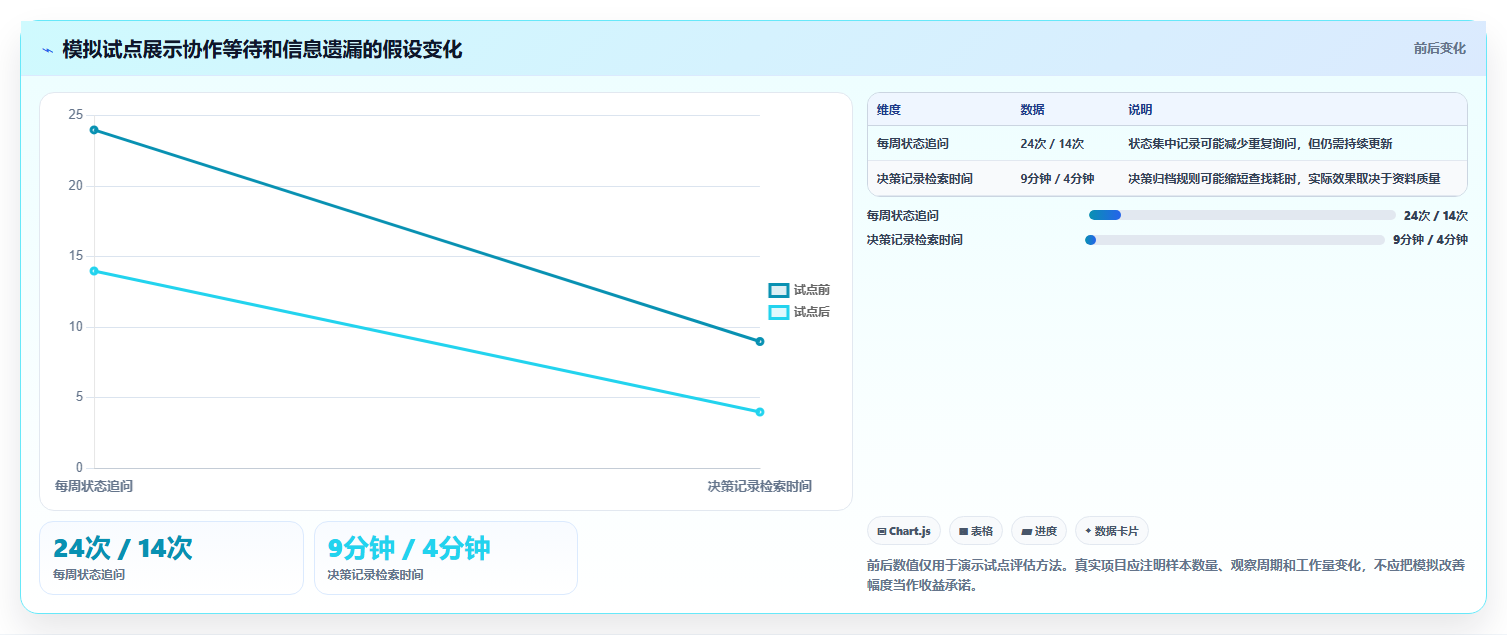Click progress value label 9分钟 / 4分钟

pos(1430,240)
